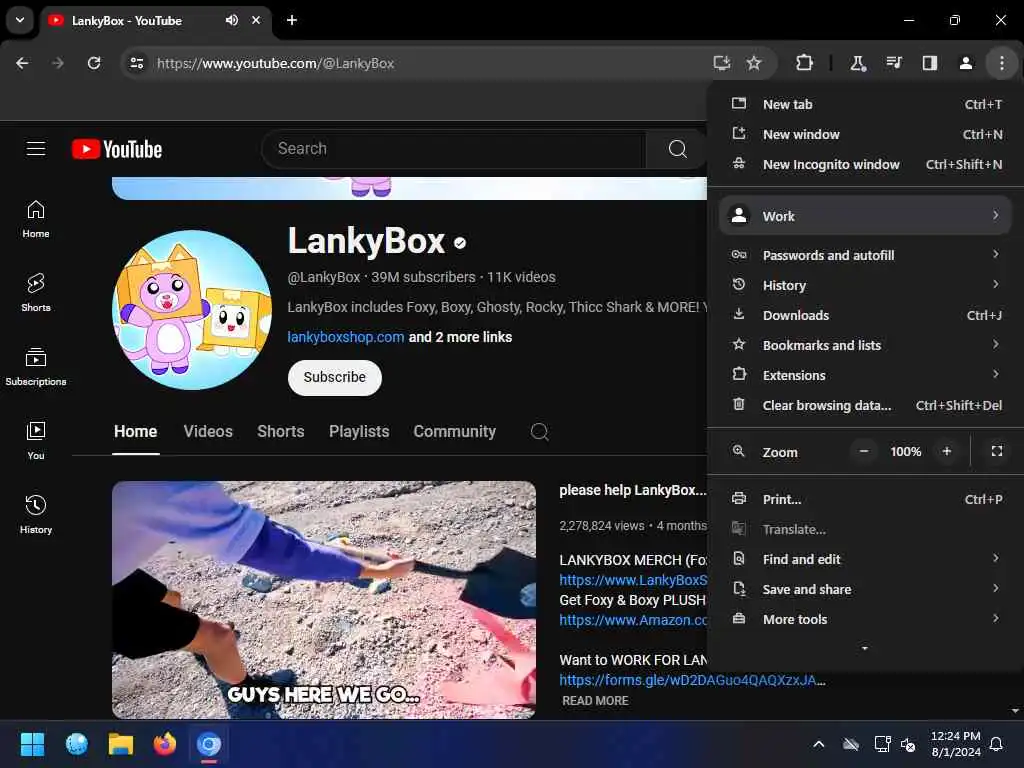Bookmark this page with the star icon
1024x768 pixels.
754,63
